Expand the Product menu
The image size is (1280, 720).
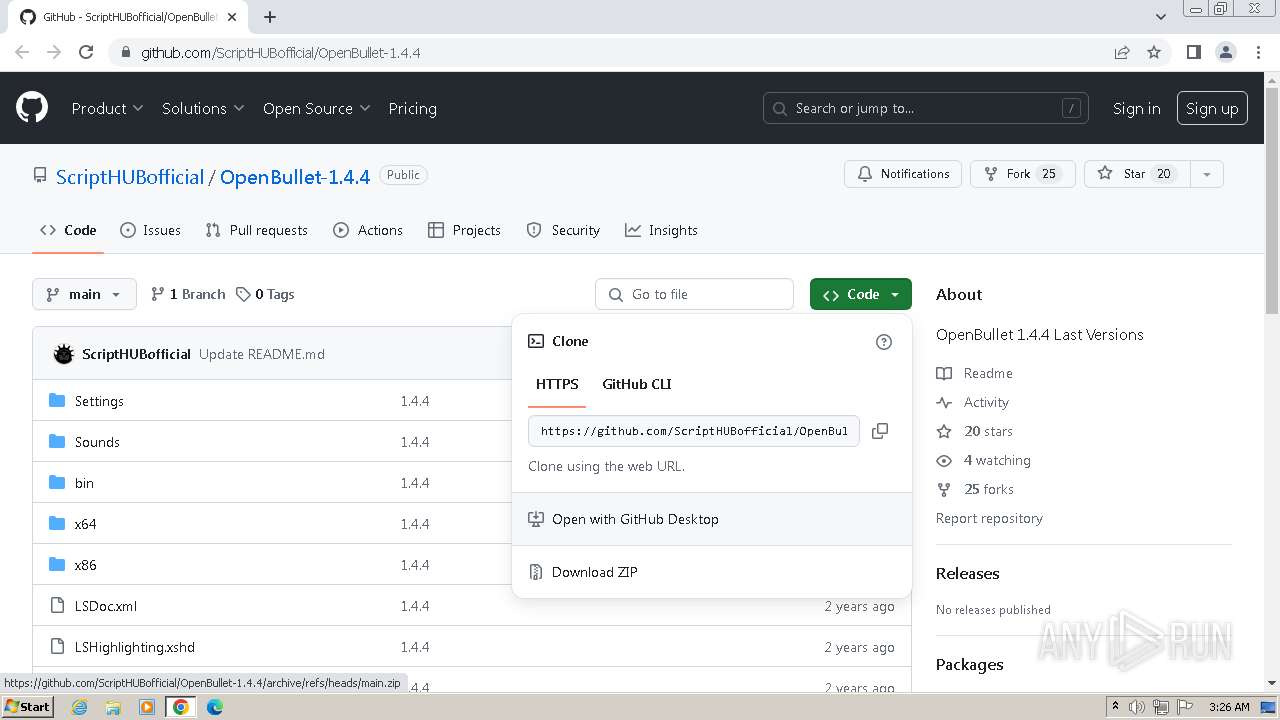(107, 108)
